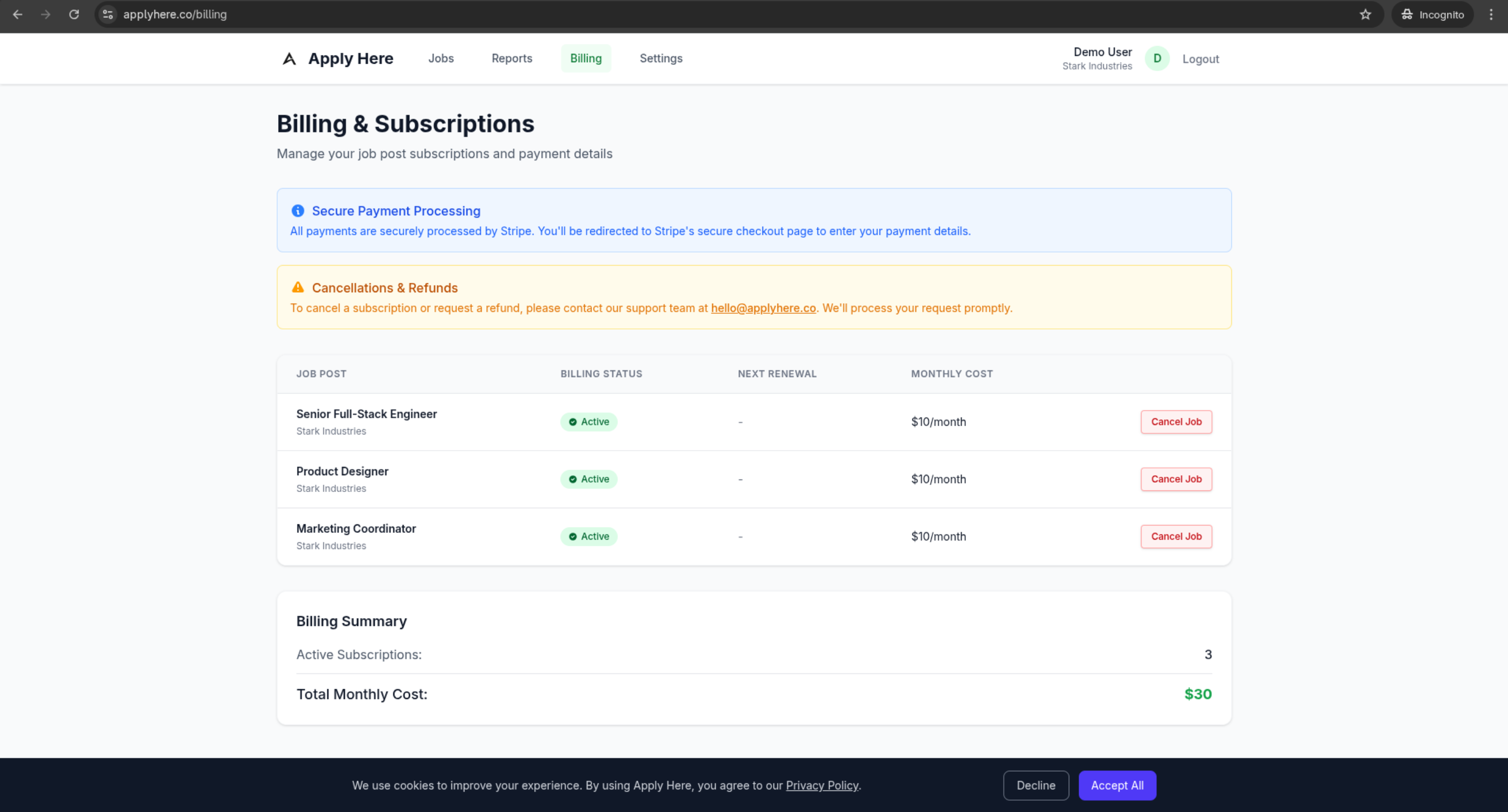
Task: Open the browser three-dot menu
Action: tap(1491, 14)
